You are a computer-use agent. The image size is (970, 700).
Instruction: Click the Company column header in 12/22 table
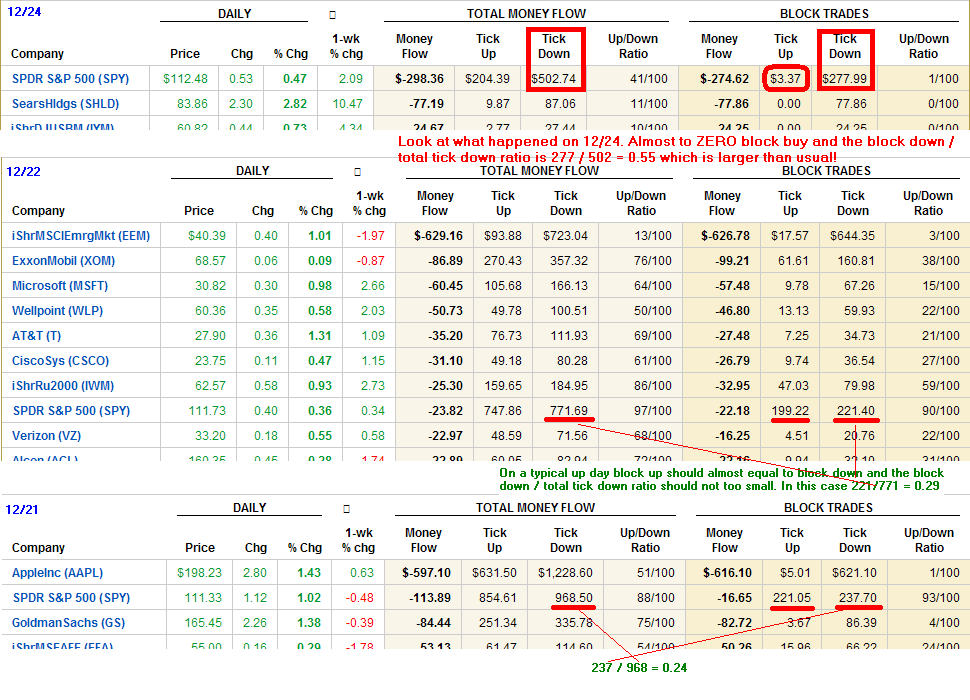(x=38, y=211)
